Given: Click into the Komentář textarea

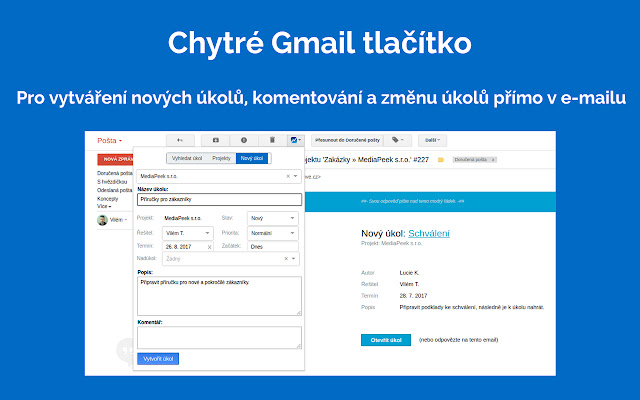Looking at the screenshot, I should point(220,338).
